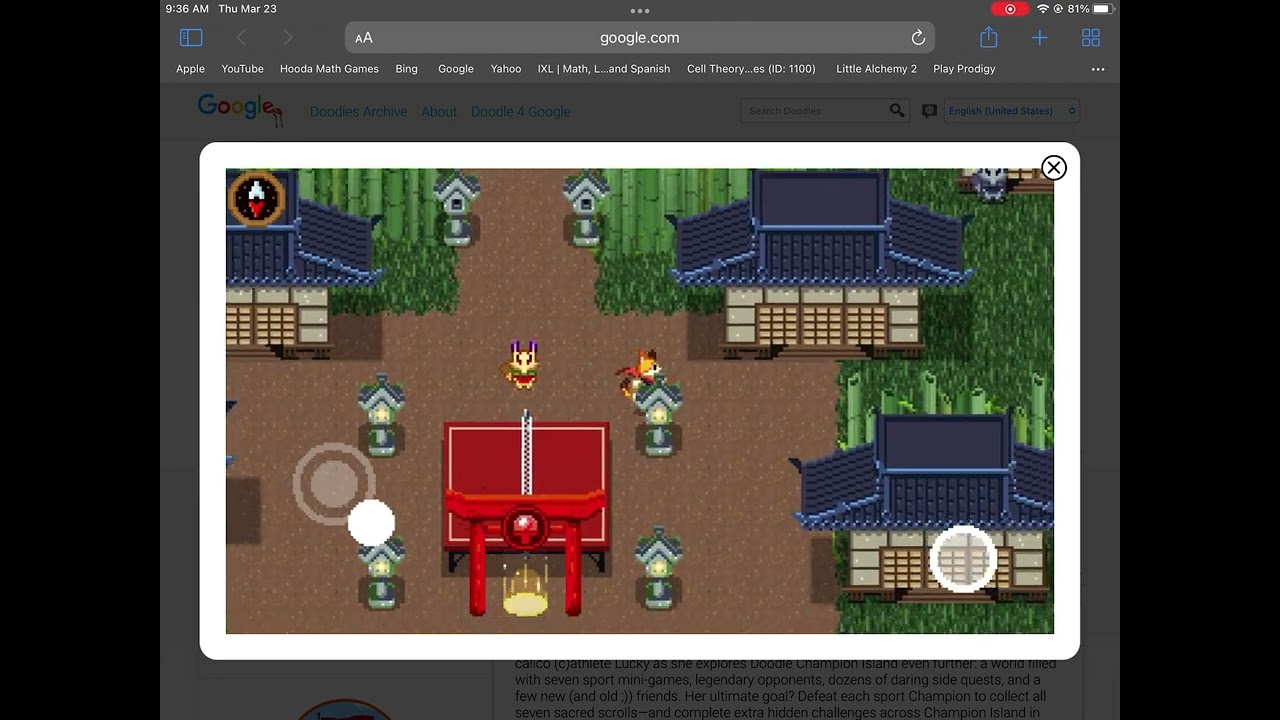Viewport: 1280px width, 720px height.
Task: Tap the purple-eared cat character
Action: tap(522, 363)
